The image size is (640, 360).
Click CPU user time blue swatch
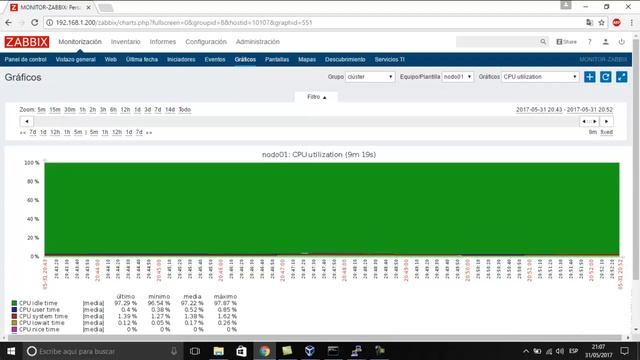[14, 310]
